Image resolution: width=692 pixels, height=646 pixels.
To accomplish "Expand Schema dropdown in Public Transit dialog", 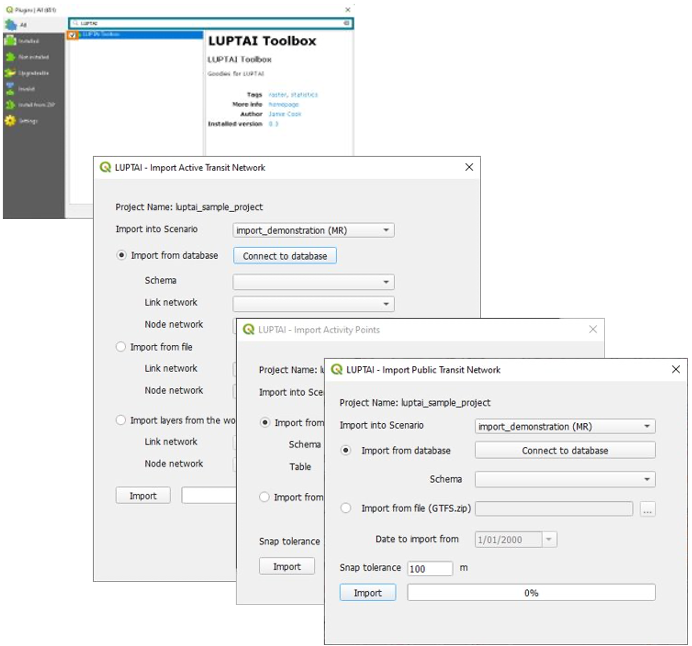I will [565, 479].
